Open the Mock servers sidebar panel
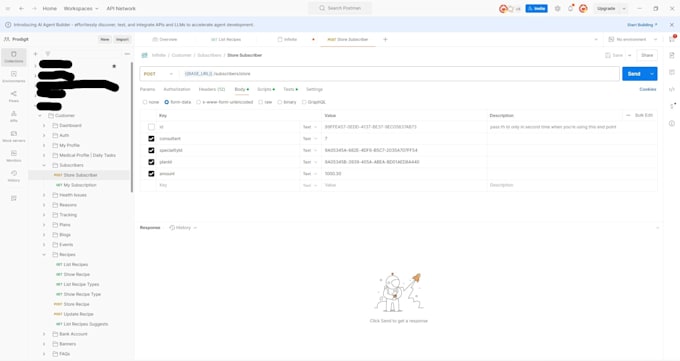 tap(14, 136)
